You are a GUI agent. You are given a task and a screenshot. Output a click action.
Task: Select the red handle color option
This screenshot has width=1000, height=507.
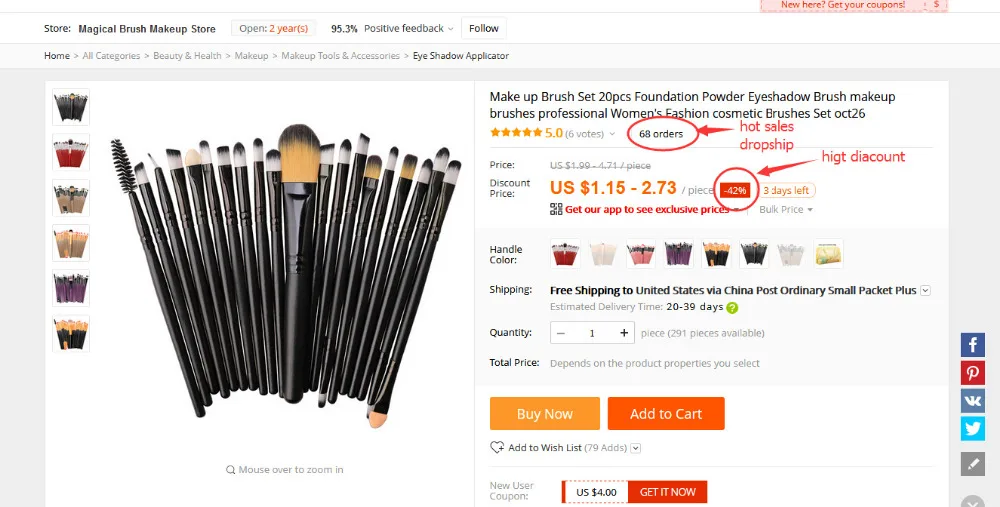point(565,254)
